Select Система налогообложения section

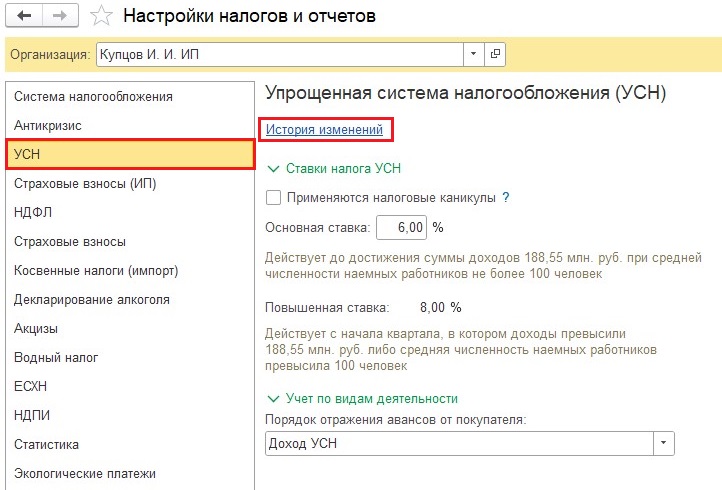click(x=130, y=97)
